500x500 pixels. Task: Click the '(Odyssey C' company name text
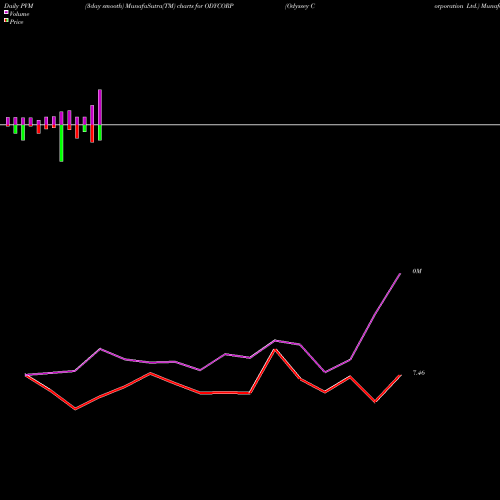[300, 6]
